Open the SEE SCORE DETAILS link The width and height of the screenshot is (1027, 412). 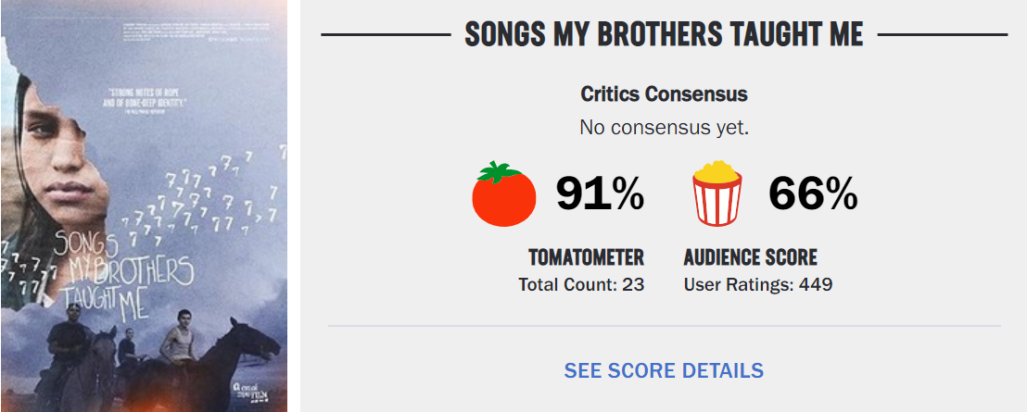click(x=663, y=370)
